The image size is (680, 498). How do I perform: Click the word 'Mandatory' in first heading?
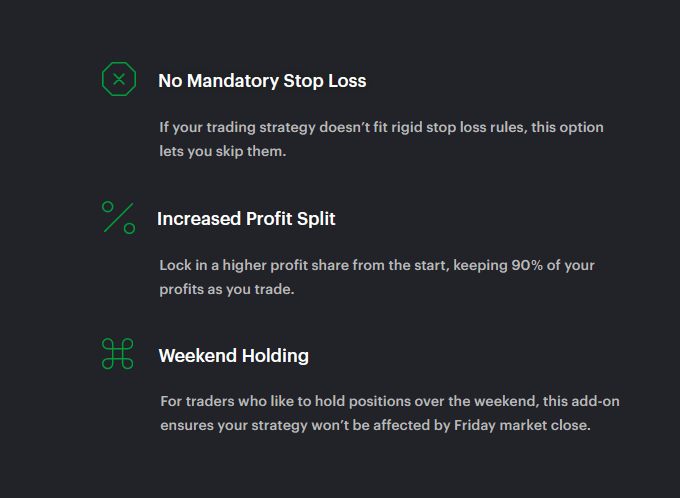[x=233, y=81]
